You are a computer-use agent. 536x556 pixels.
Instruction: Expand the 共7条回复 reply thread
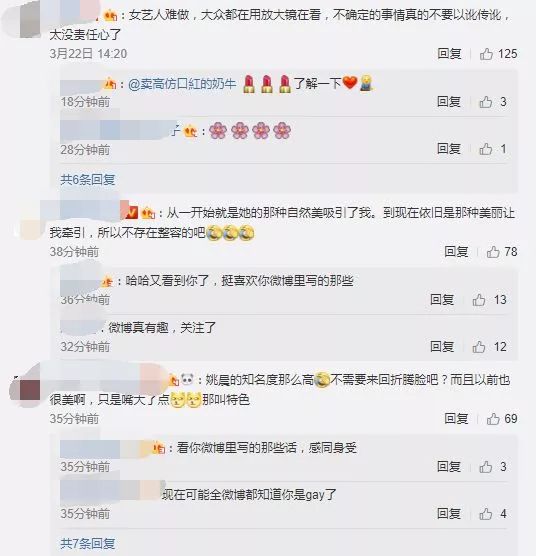[x=88, y=543]
